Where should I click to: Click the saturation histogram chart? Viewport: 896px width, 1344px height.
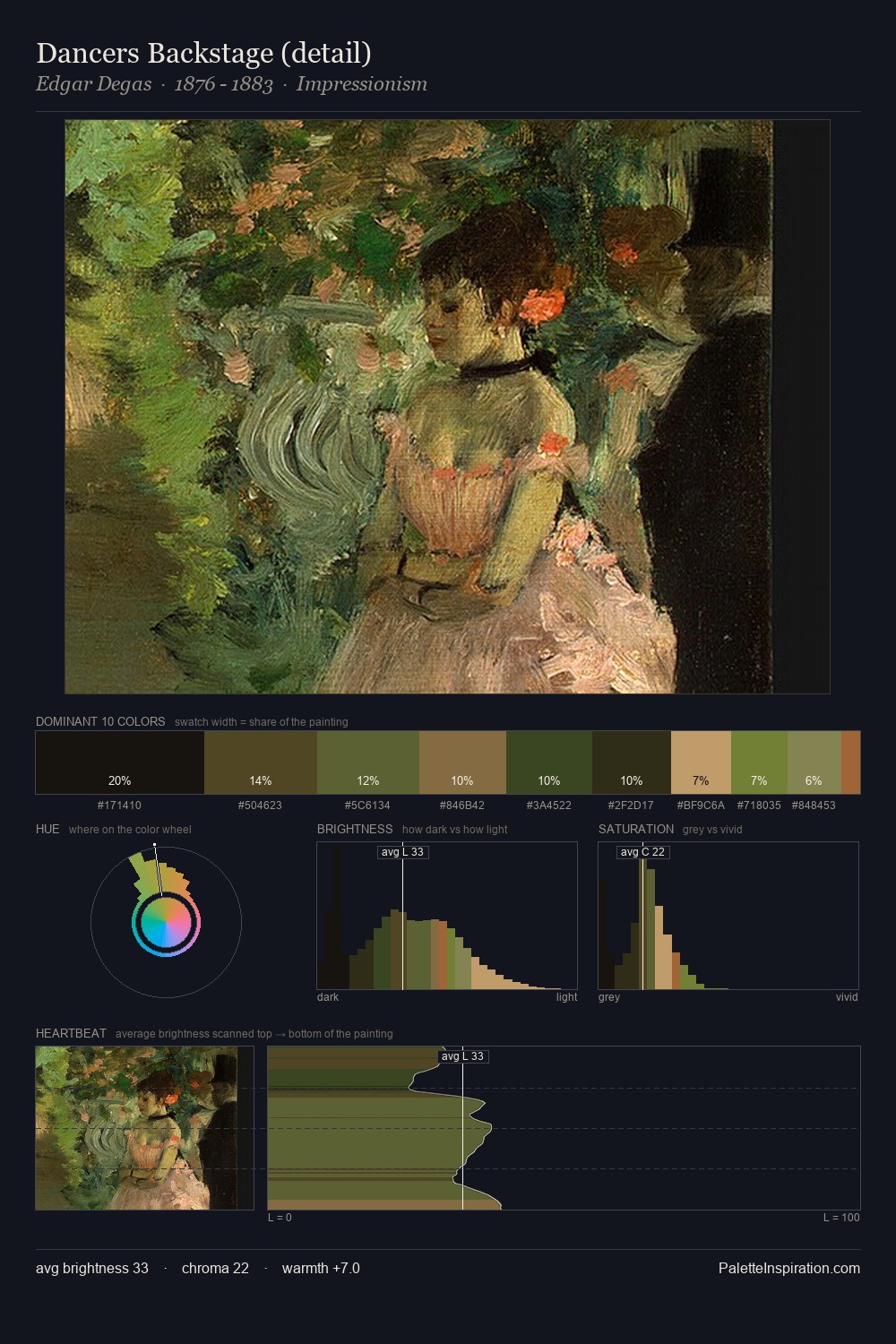[x=728, y=916]
